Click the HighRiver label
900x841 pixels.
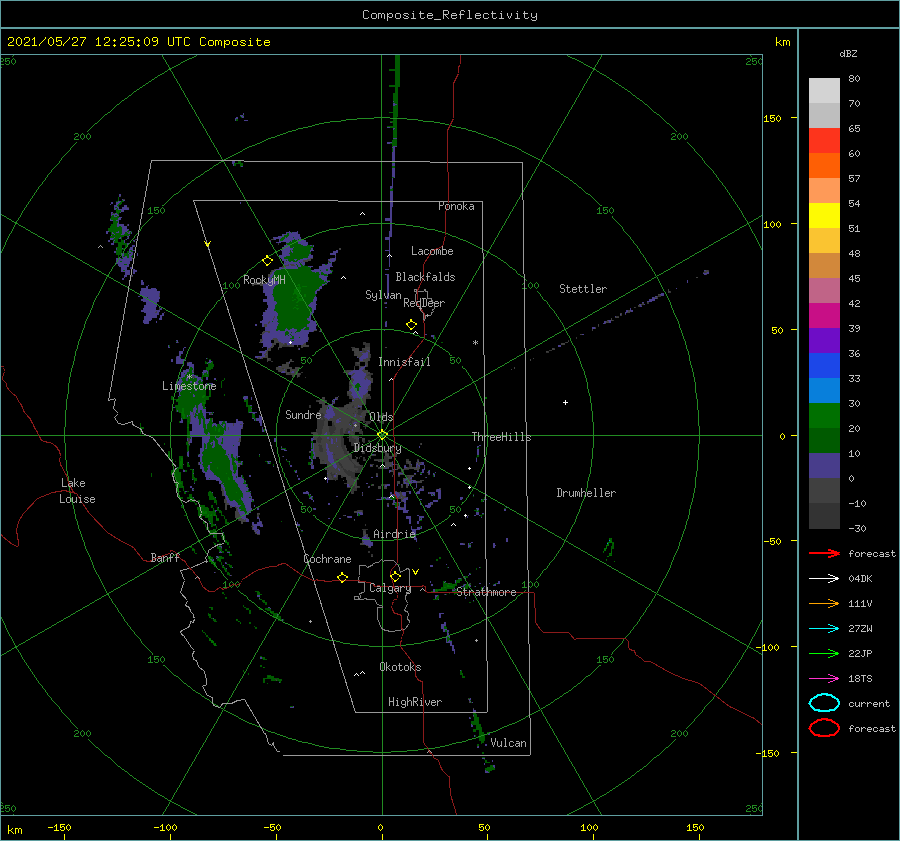point(415,702)
